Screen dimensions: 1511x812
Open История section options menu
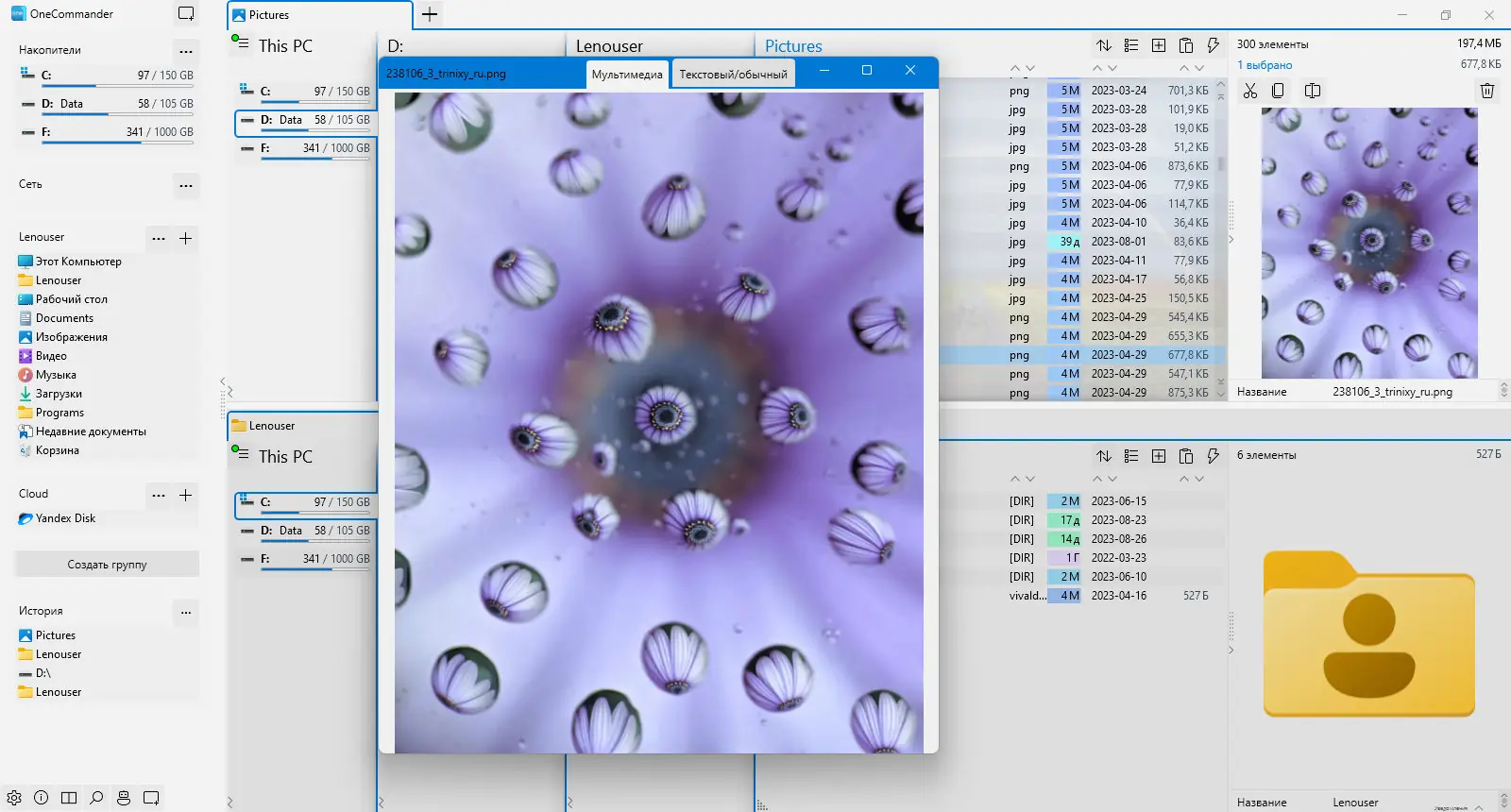pos(186,612)
